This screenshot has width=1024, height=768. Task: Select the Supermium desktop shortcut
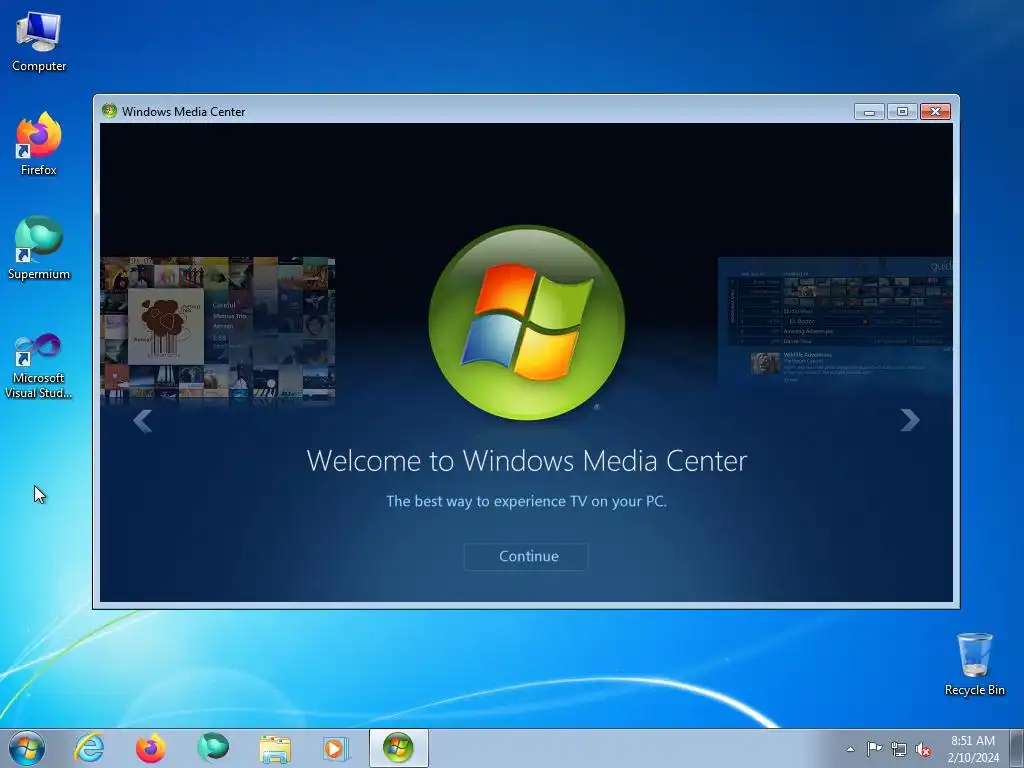pyautogui.click(x=39, y=249)
